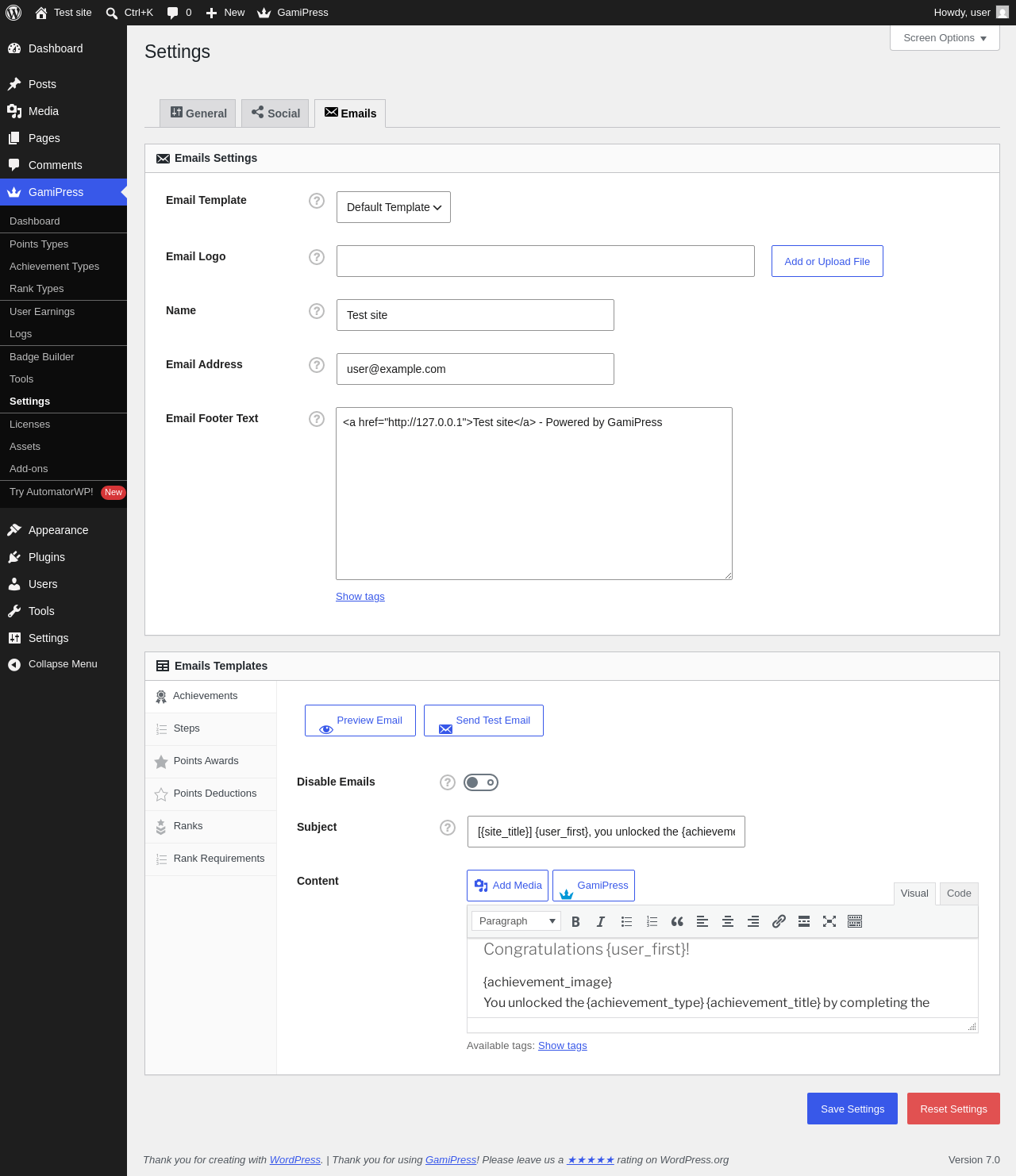Click the Name input field
The width and height of the screenshot is (1016, 1176).
[475, 315]
